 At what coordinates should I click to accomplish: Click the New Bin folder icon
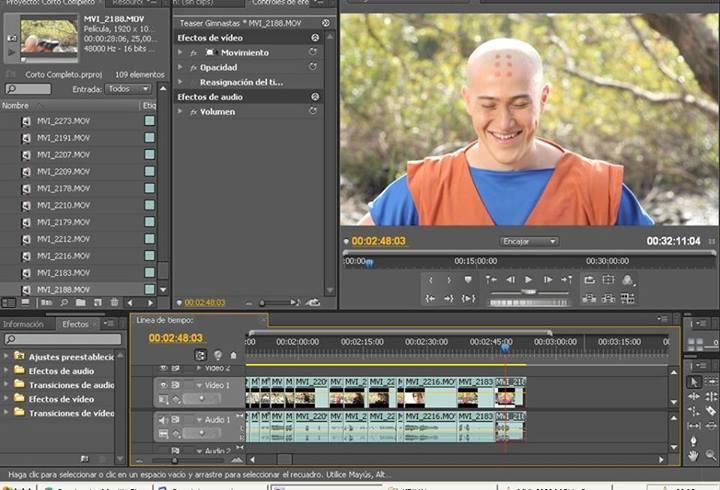(79, 302)
